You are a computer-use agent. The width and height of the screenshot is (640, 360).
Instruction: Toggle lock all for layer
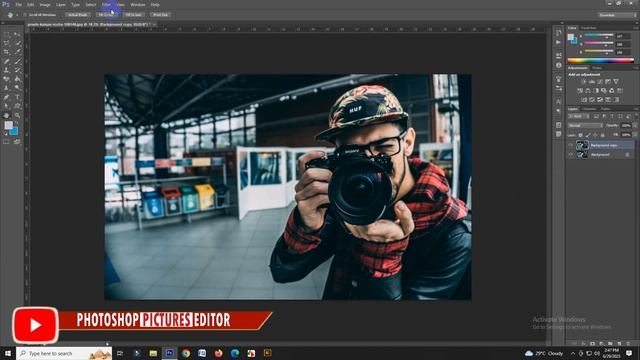(x=602, y=135)
